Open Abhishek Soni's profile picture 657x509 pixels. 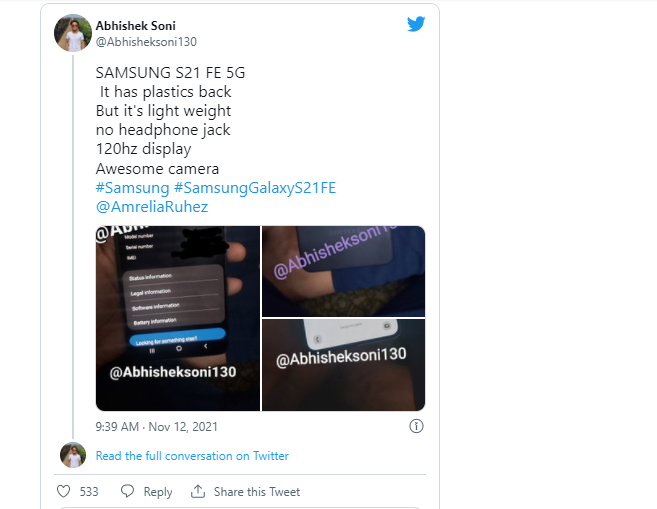tap(73, 33)
